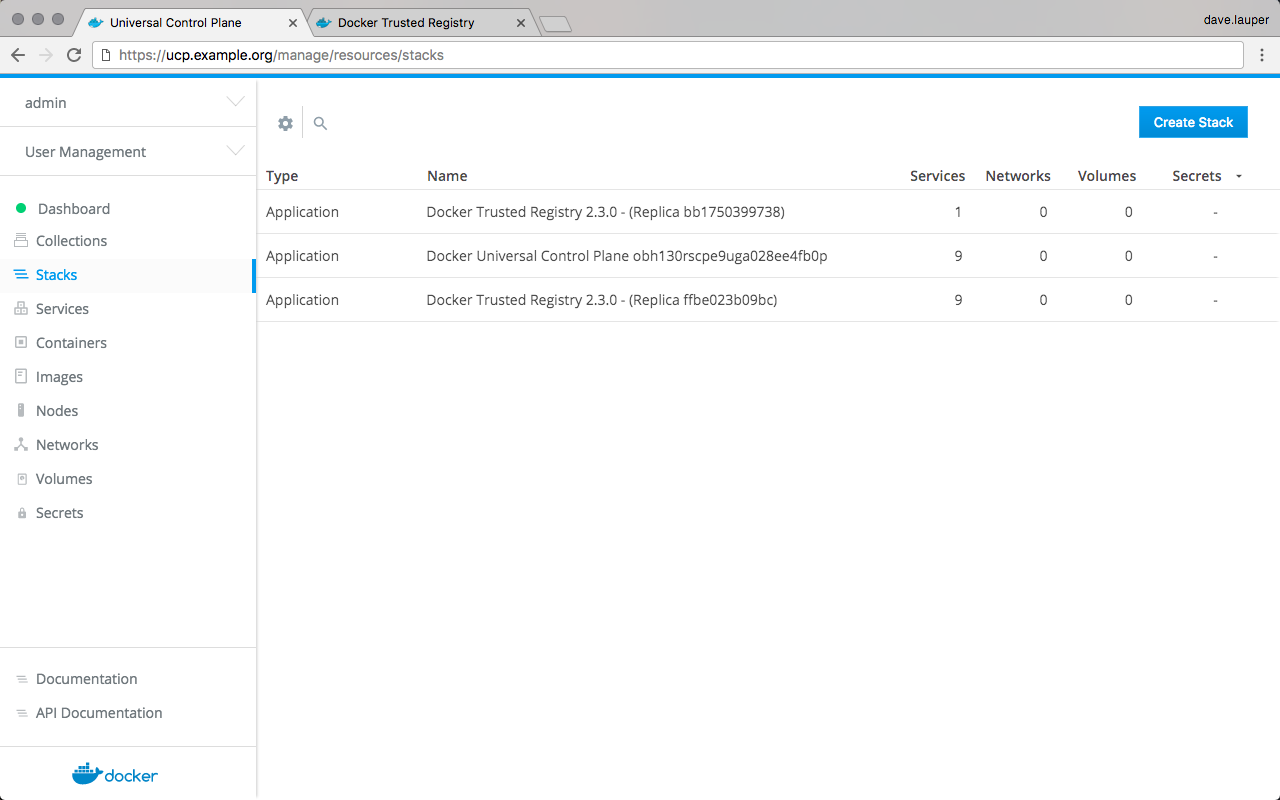1280x800 pixels.
Task: Select the Dashboard menu item
Action: click(x=73, y=209)
